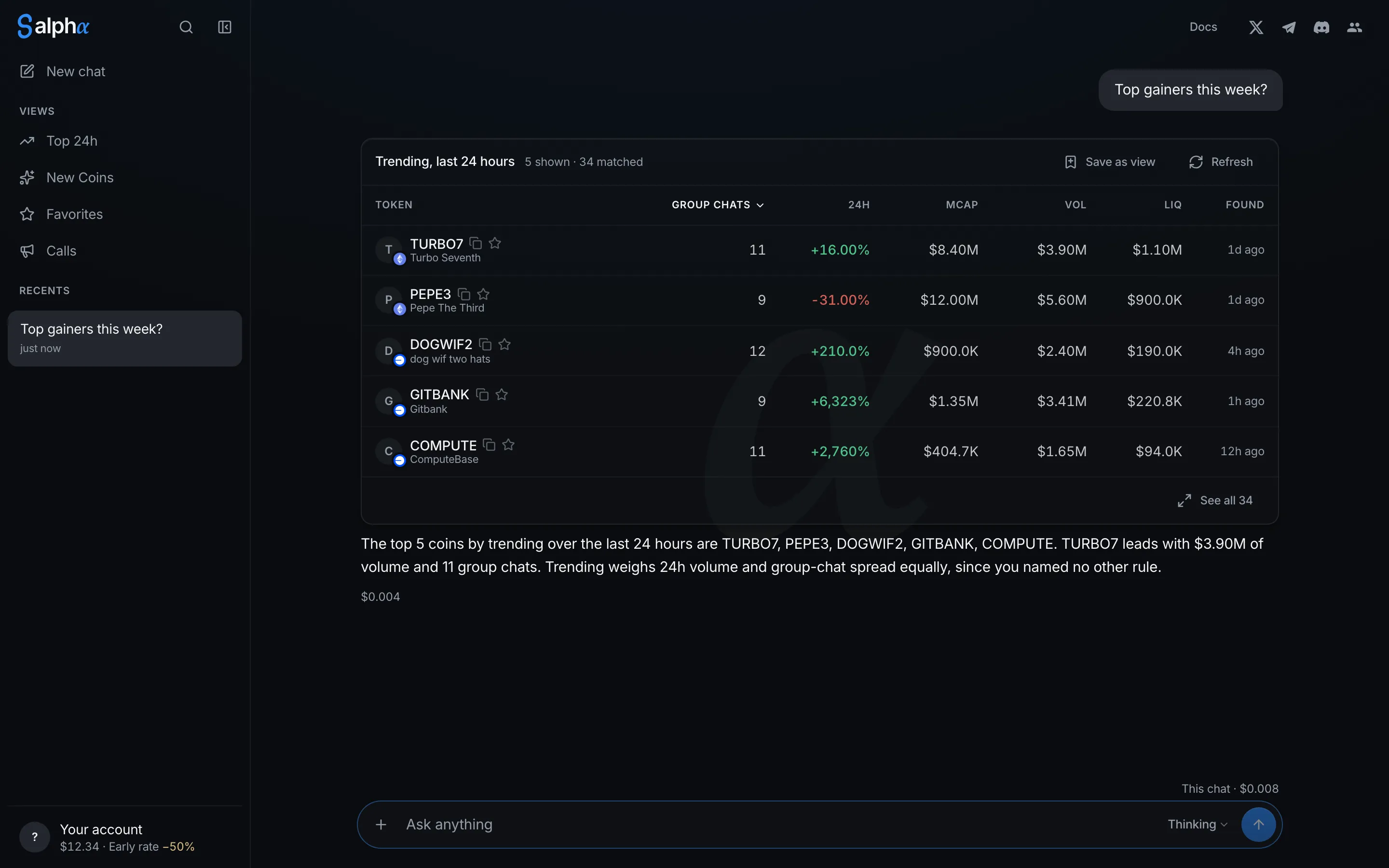This screenshot has width=1389, height=868.
Task: Click Save as view button
Action: 1109,162
